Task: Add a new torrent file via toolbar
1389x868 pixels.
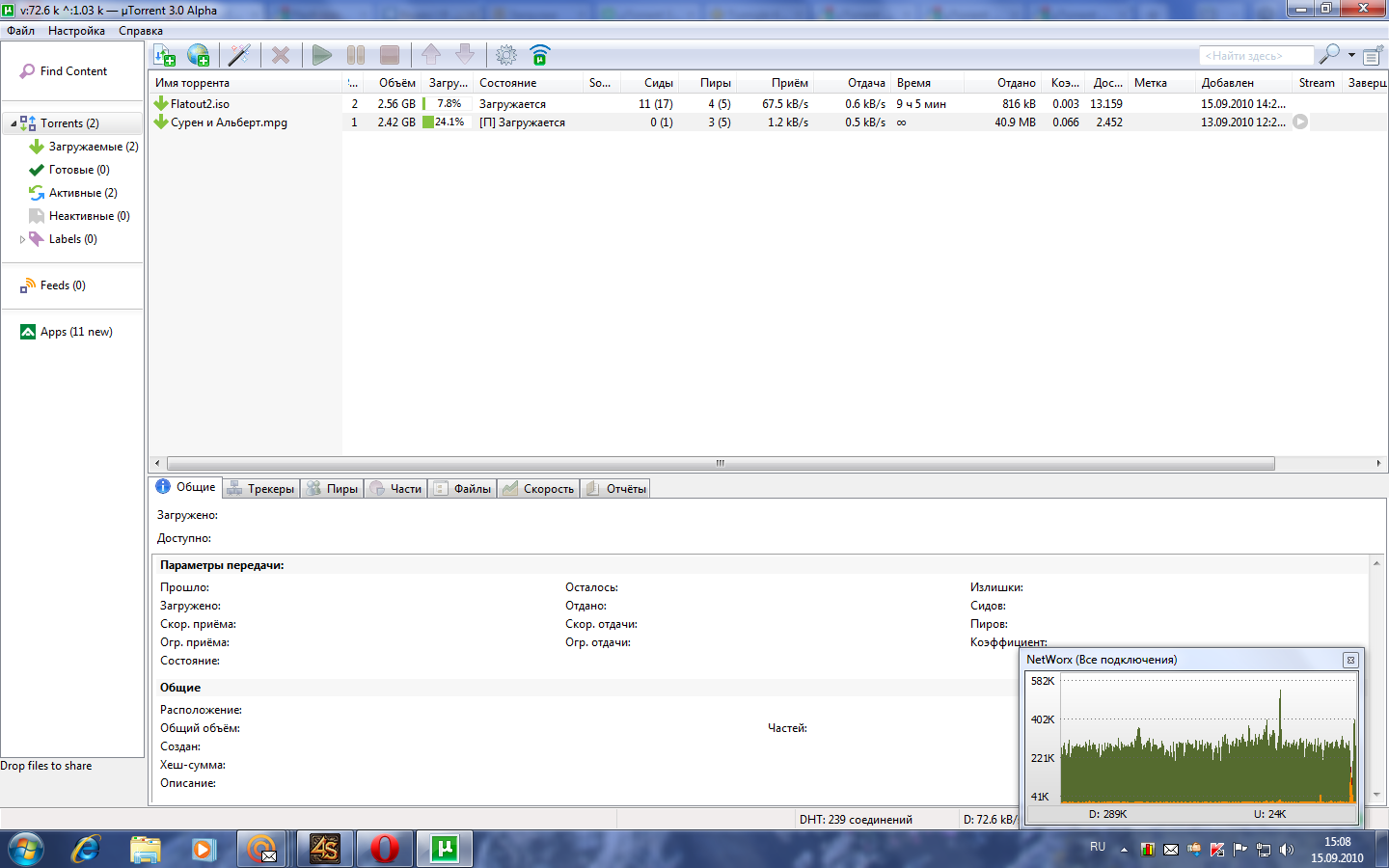Action: (x=165, y=55)
